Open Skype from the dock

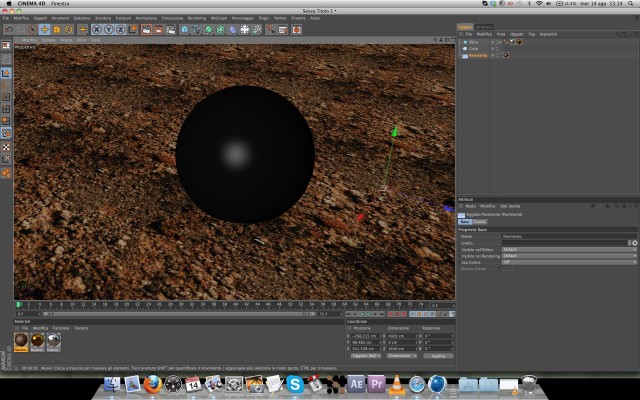point(295,383)
